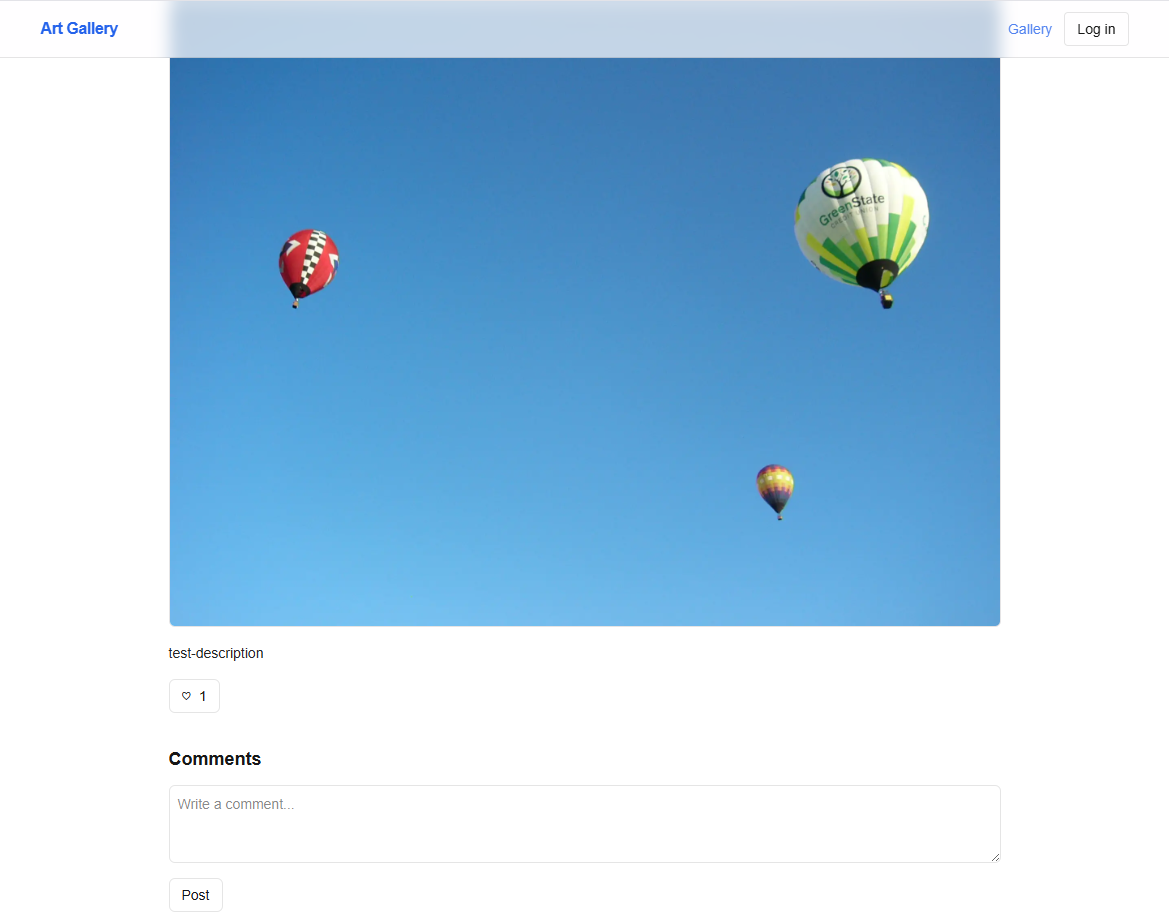
Task: Click the comment box resize handle
Action: [x=995, y=857]
